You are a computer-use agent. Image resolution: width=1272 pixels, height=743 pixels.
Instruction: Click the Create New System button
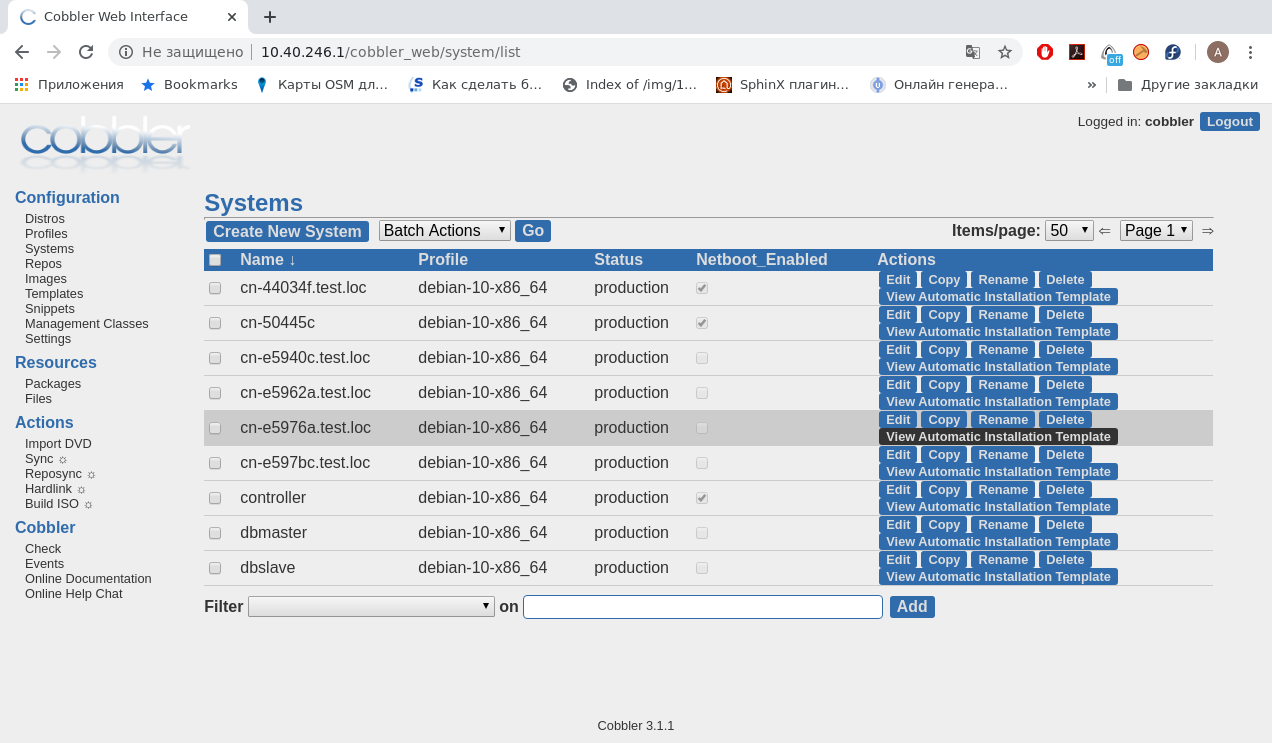(287, 232)
